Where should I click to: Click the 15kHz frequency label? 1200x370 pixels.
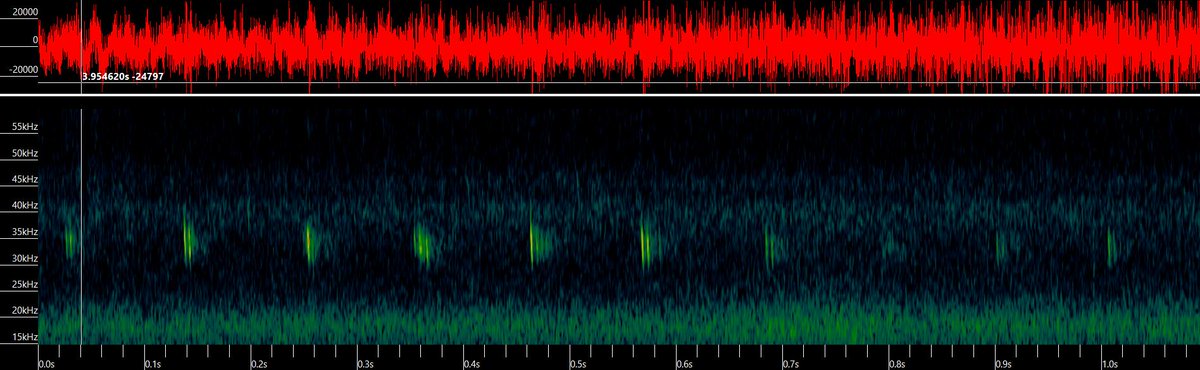pyautogui.click(x=24, y=337)
